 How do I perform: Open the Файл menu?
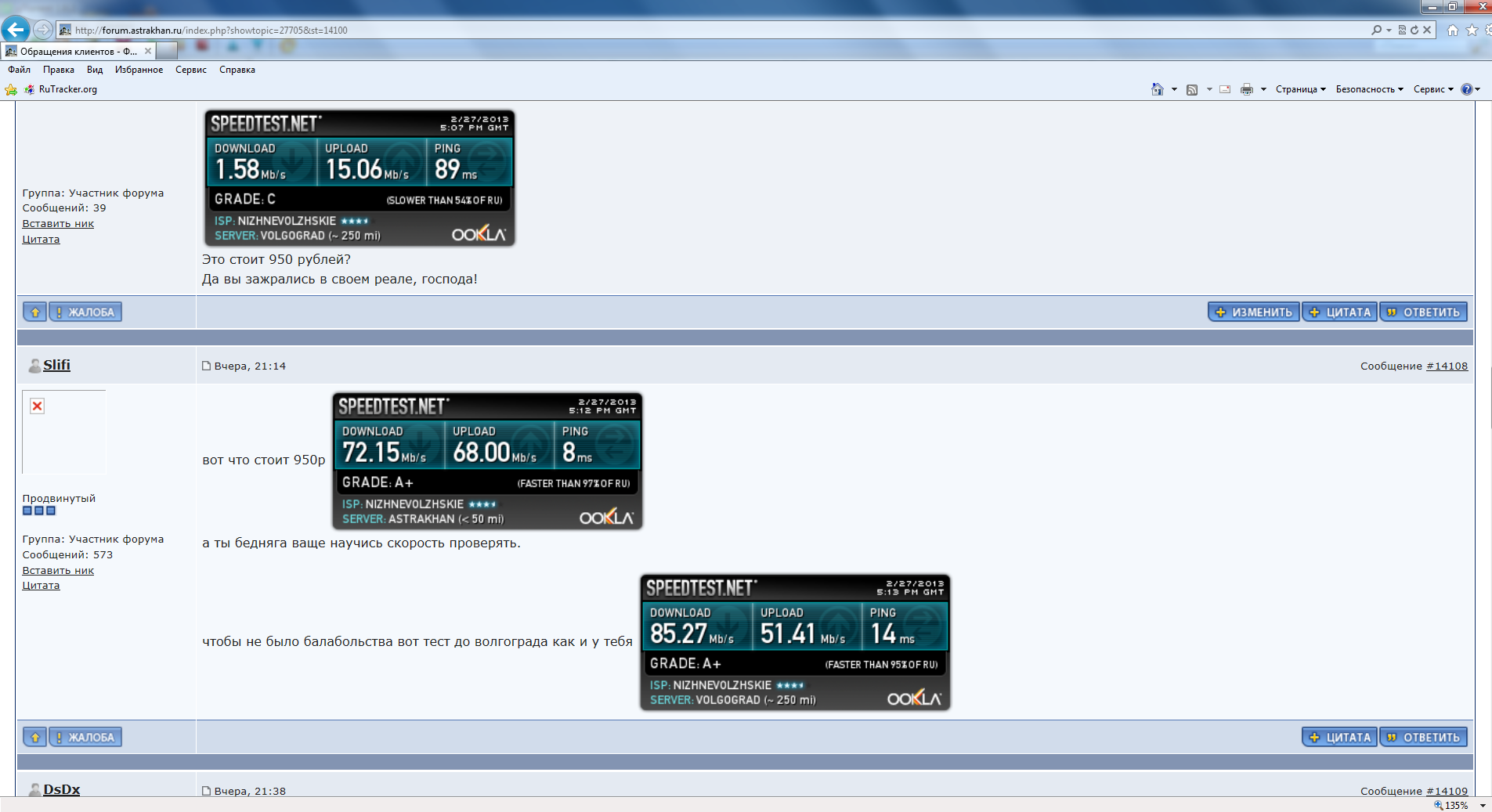(x=19, y=70)
